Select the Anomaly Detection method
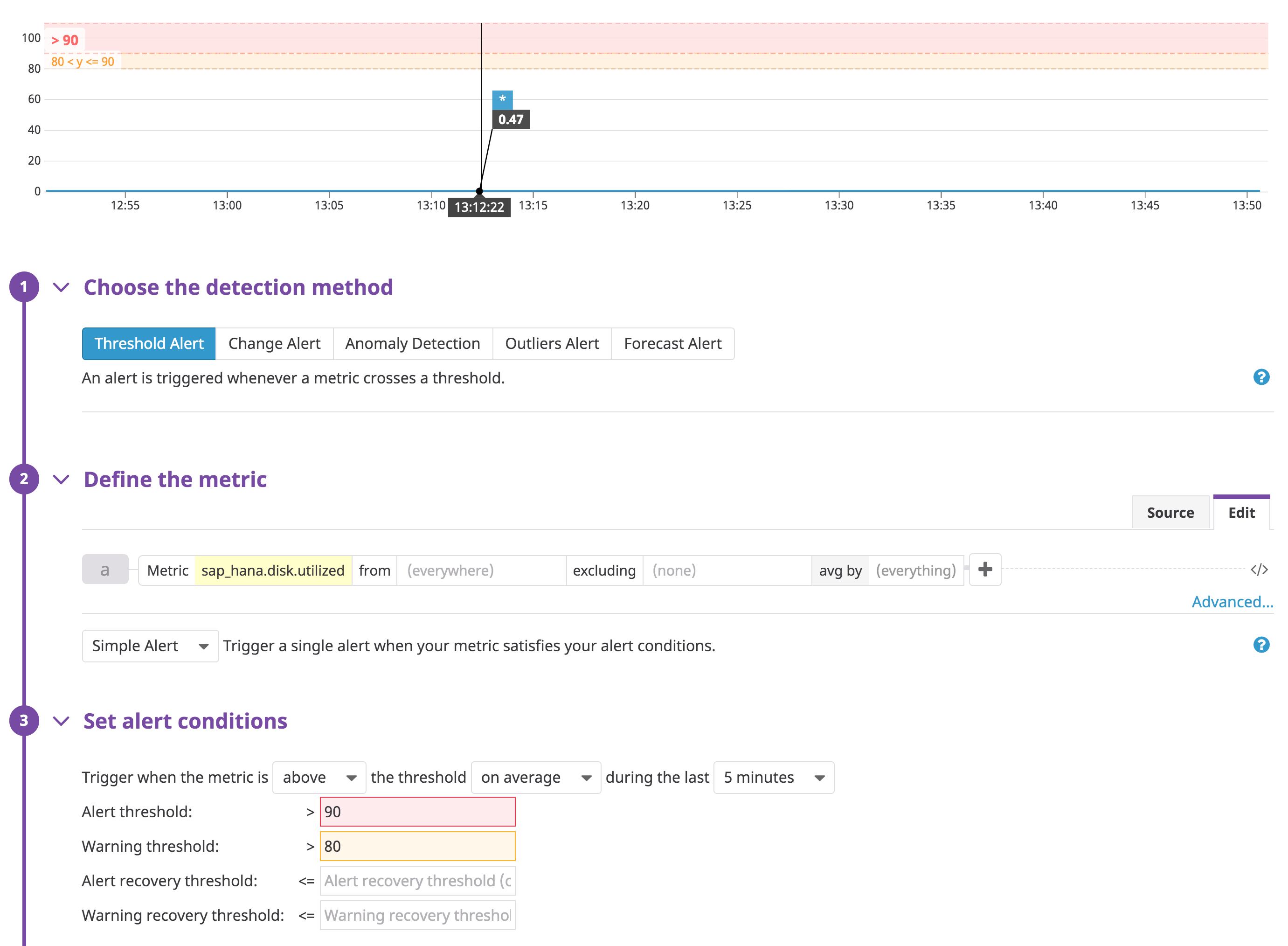 412,343
